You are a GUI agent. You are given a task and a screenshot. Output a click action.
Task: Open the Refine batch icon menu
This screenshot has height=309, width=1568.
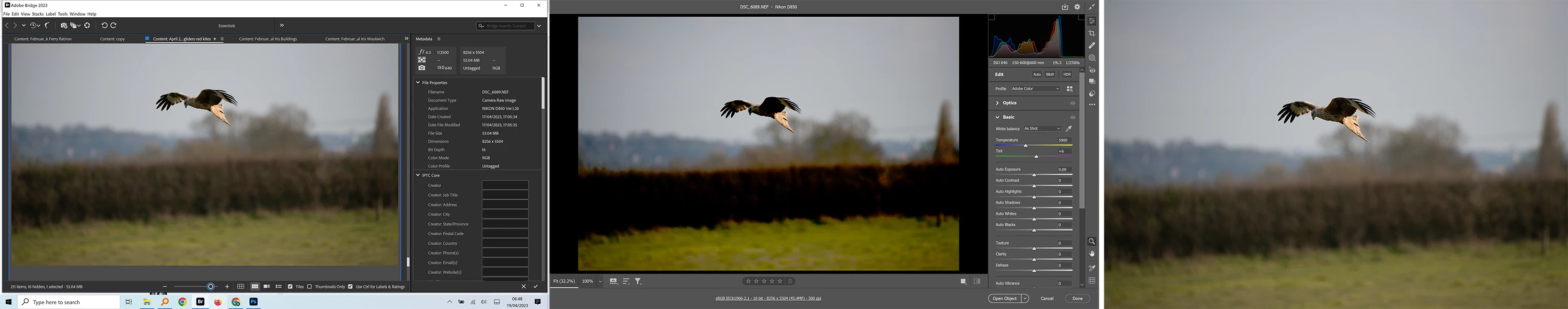tap(75, 26)
